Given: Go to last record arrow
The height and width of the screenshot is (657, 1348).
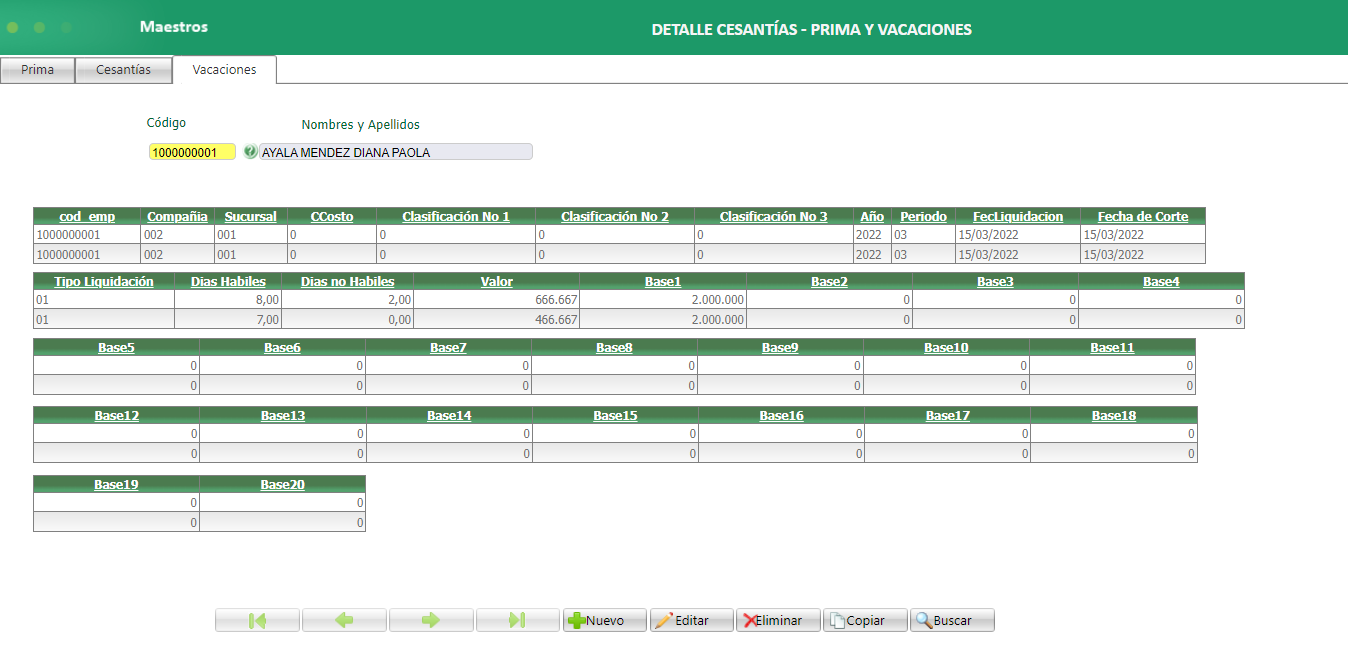Looking at the screenshot, I should [x=518, y=620].
